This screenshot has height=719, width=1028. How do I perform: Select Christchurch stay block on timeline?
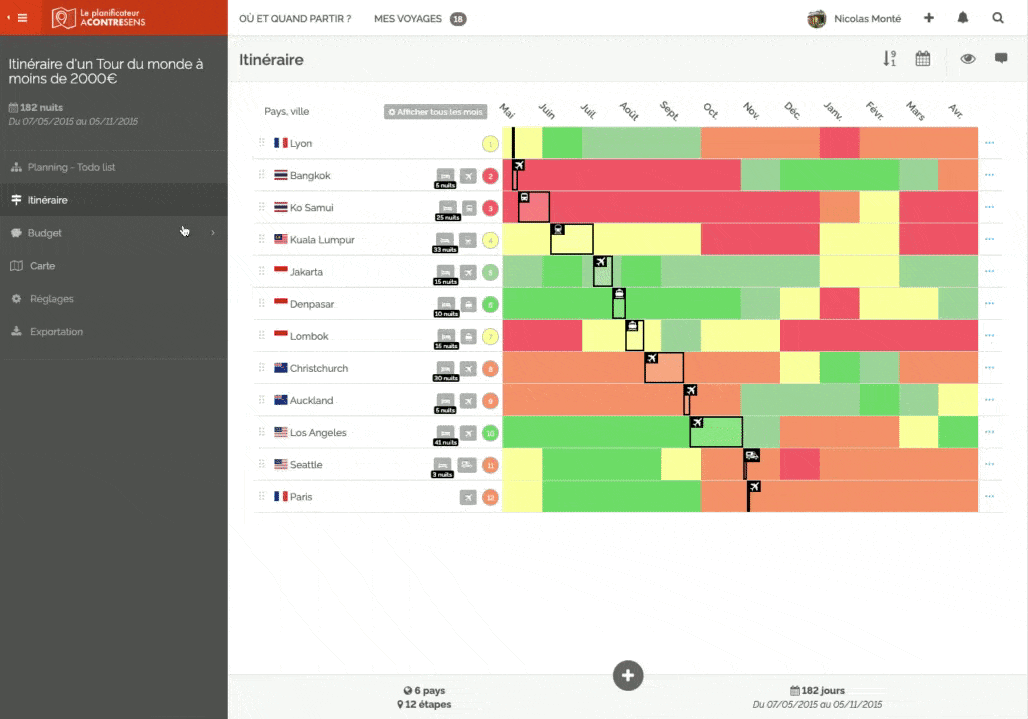pyautogui.click(x=664, y=368)
